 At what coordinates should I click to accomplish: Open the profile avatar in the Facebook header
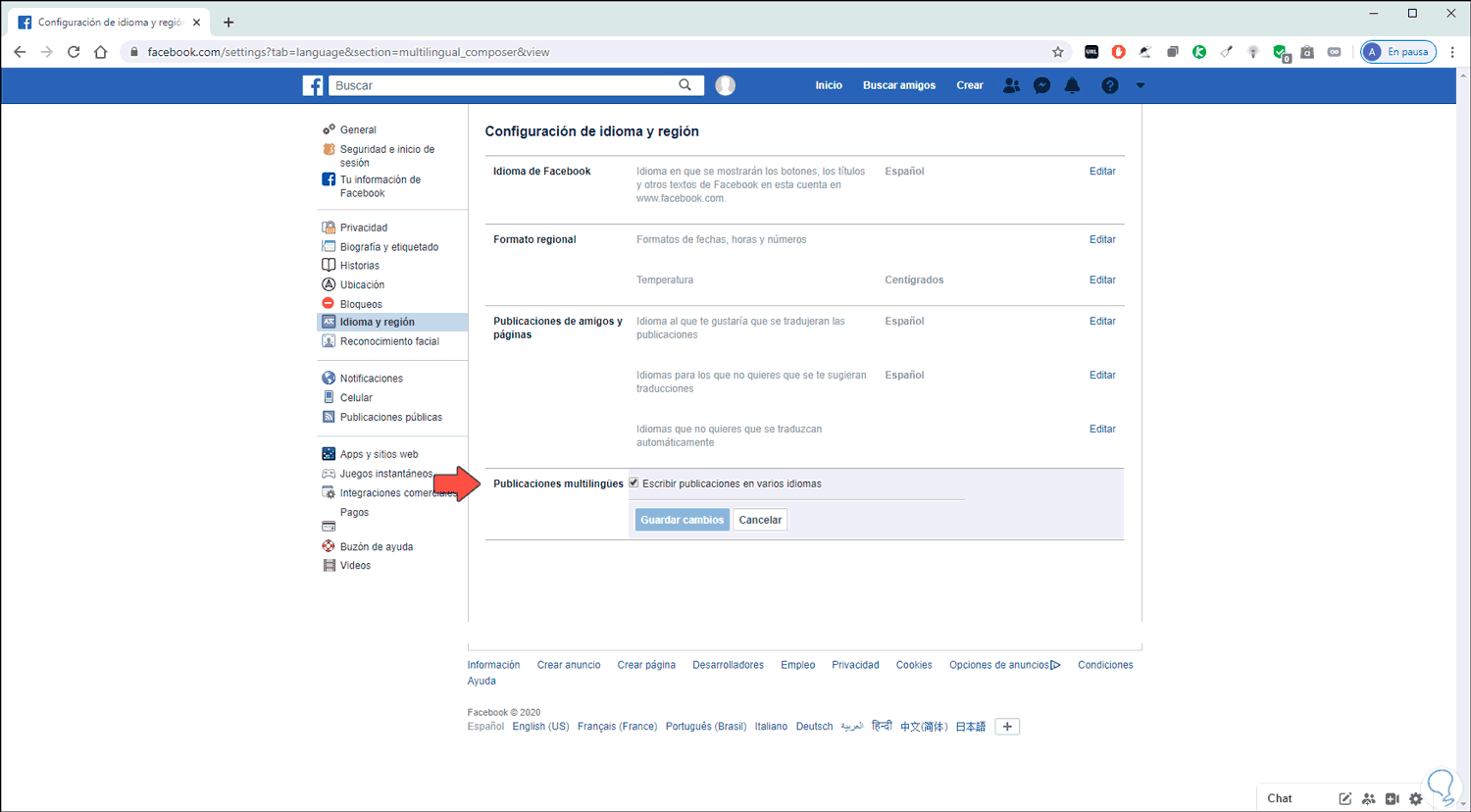point(726,85)
